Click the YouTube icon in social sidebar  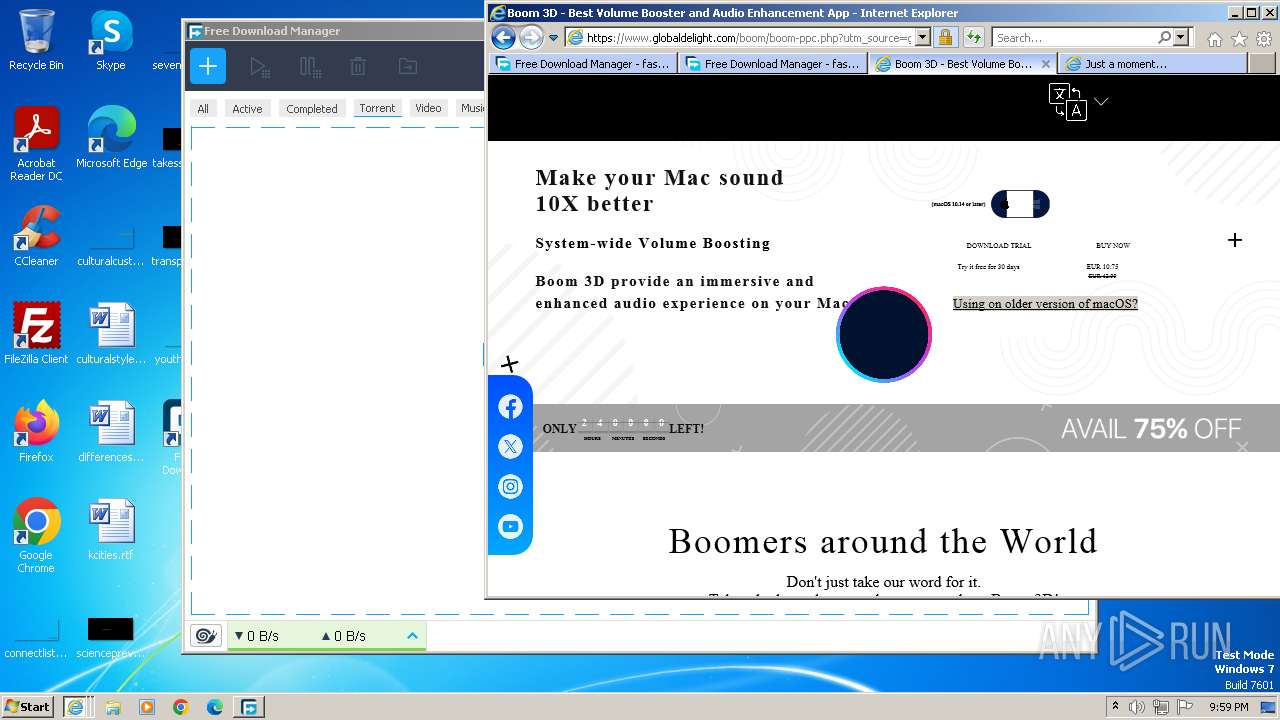[x=510, y=527]
